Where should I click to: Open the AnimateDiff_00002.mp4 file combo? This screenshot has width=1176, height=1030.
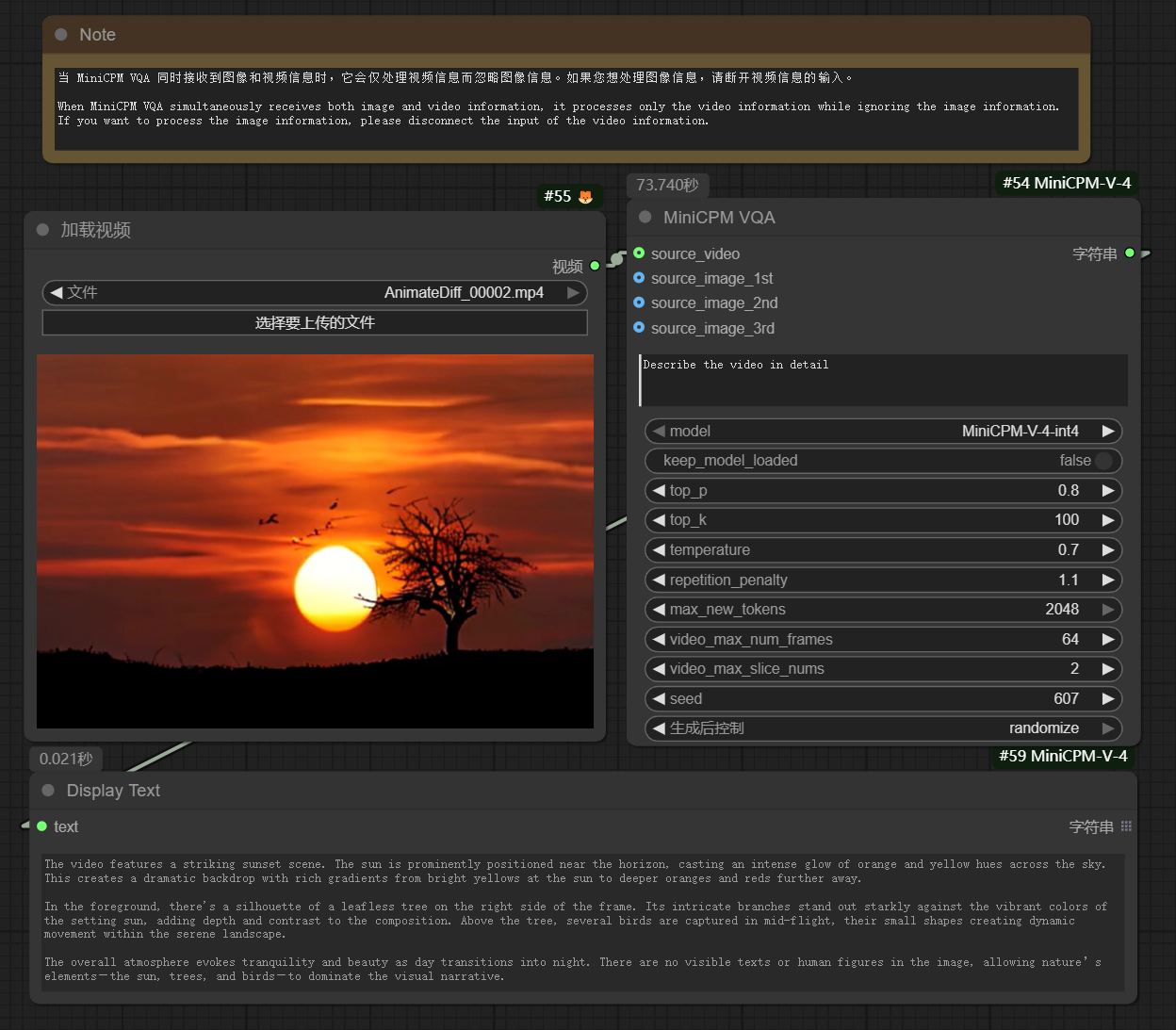coord(315,293)
